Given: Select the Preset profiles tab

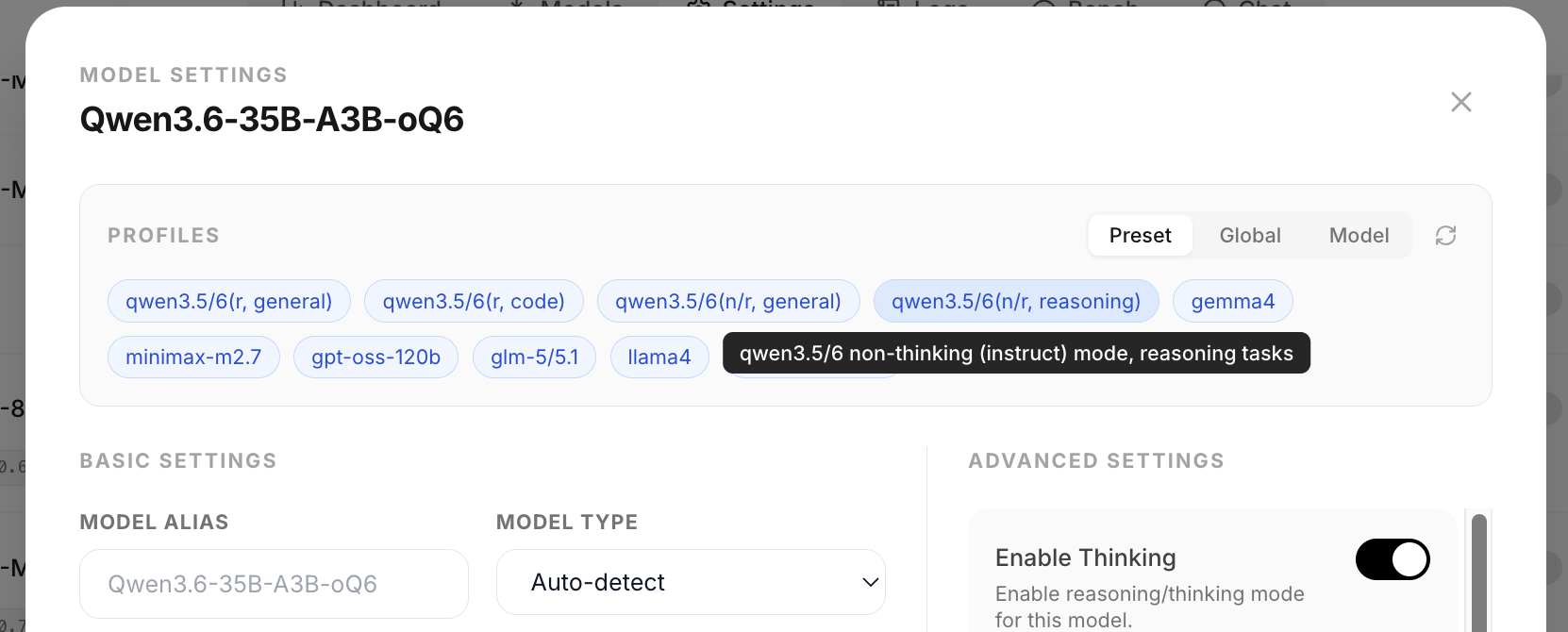Looking at the screenshot, I should click(1140, 236).
